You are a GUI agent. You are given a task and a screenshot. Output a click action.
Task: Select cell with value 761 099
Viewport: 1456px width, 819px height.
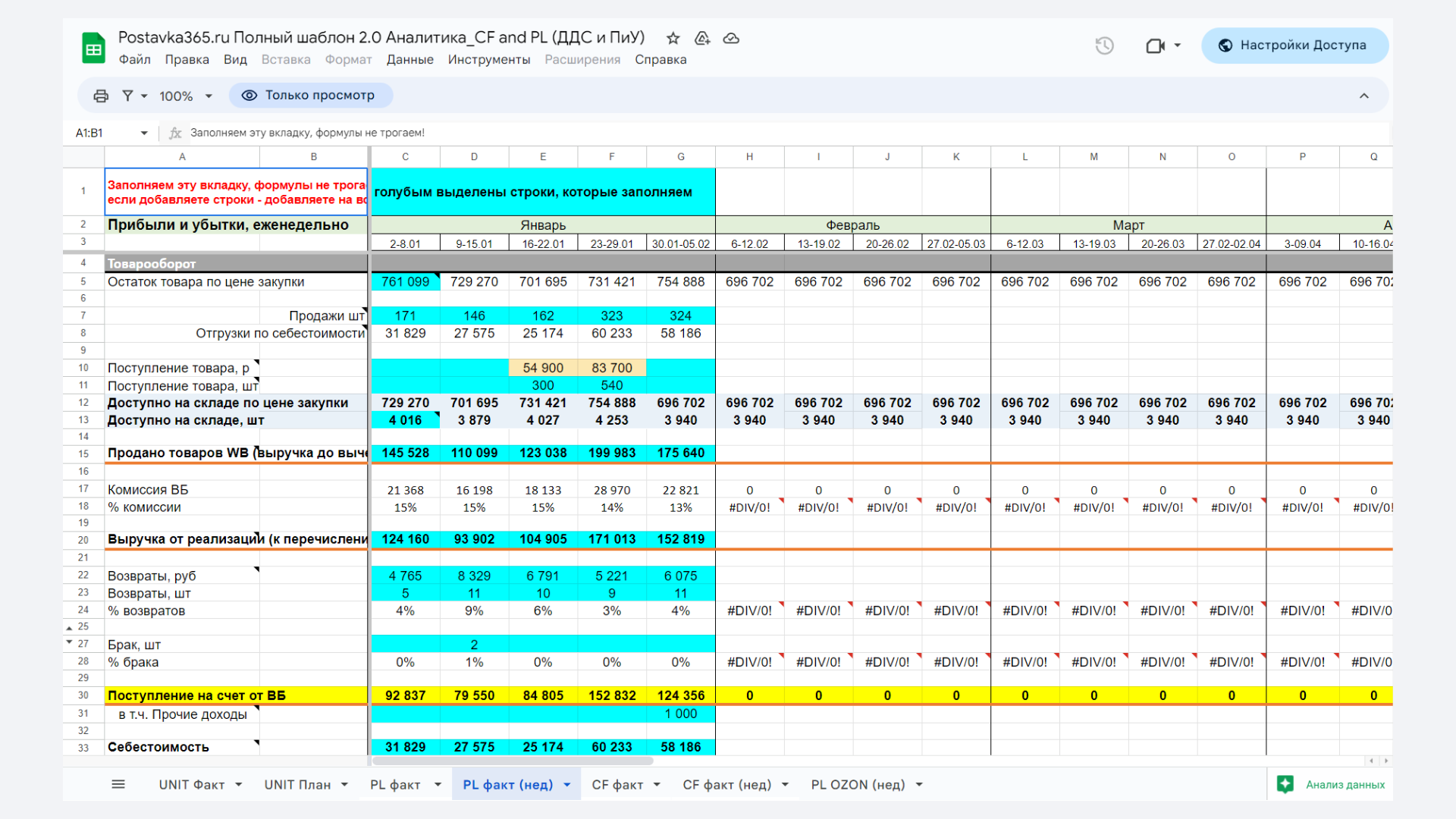click(406, 282)
